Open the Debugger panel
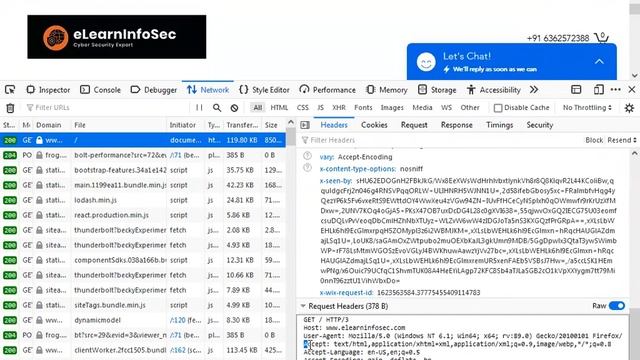This screenshot has width=640, height=360. tap(153, 90)
